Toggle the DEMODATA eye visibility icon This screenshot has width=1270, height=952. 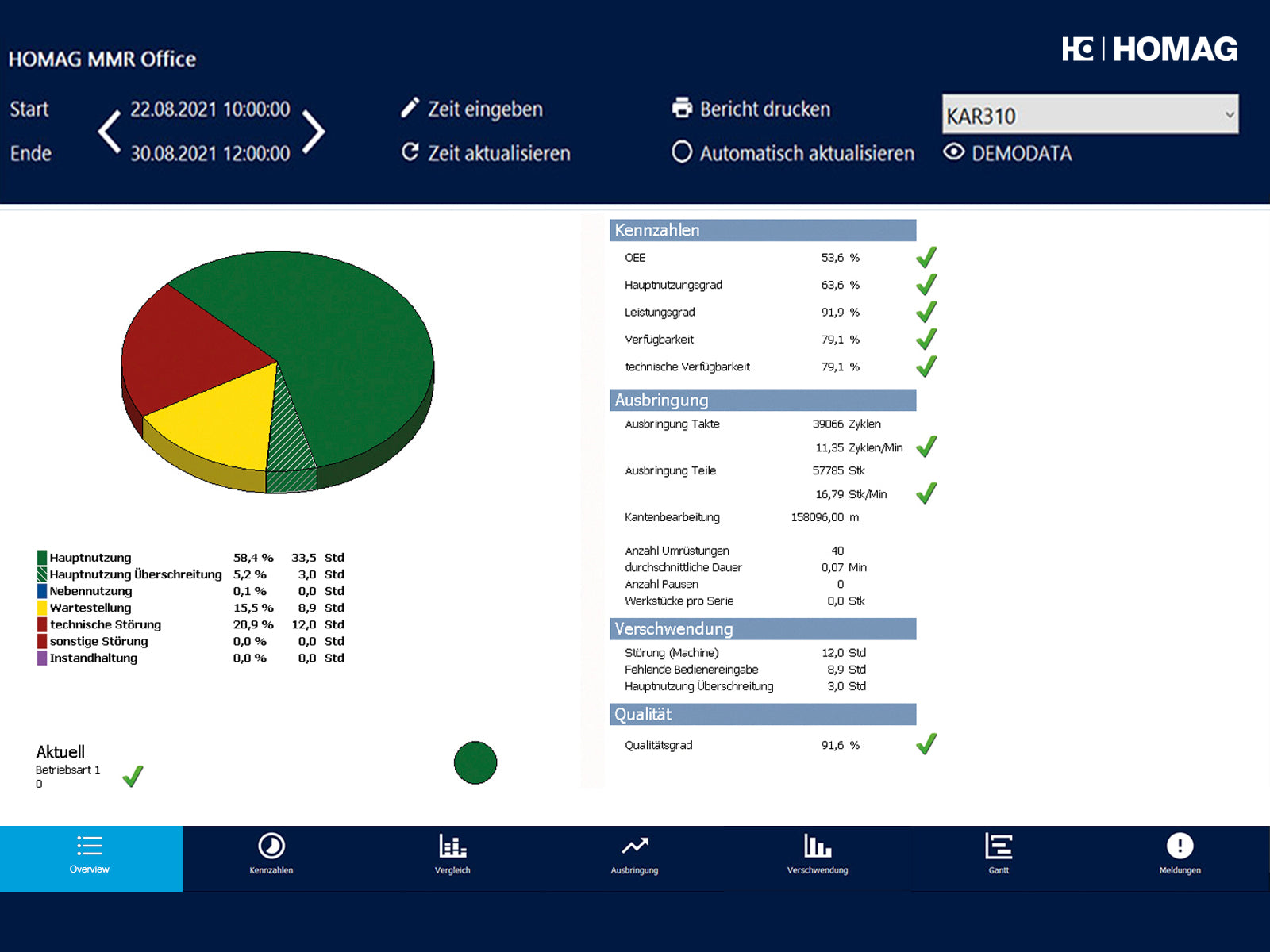(954, 152)
